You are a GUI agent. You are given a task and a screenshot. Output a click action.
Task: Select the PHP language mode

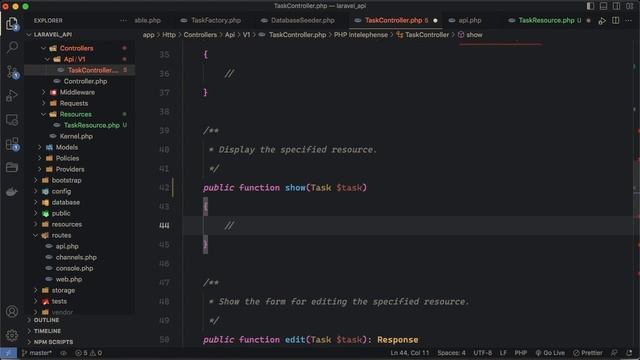coord(520,353)
